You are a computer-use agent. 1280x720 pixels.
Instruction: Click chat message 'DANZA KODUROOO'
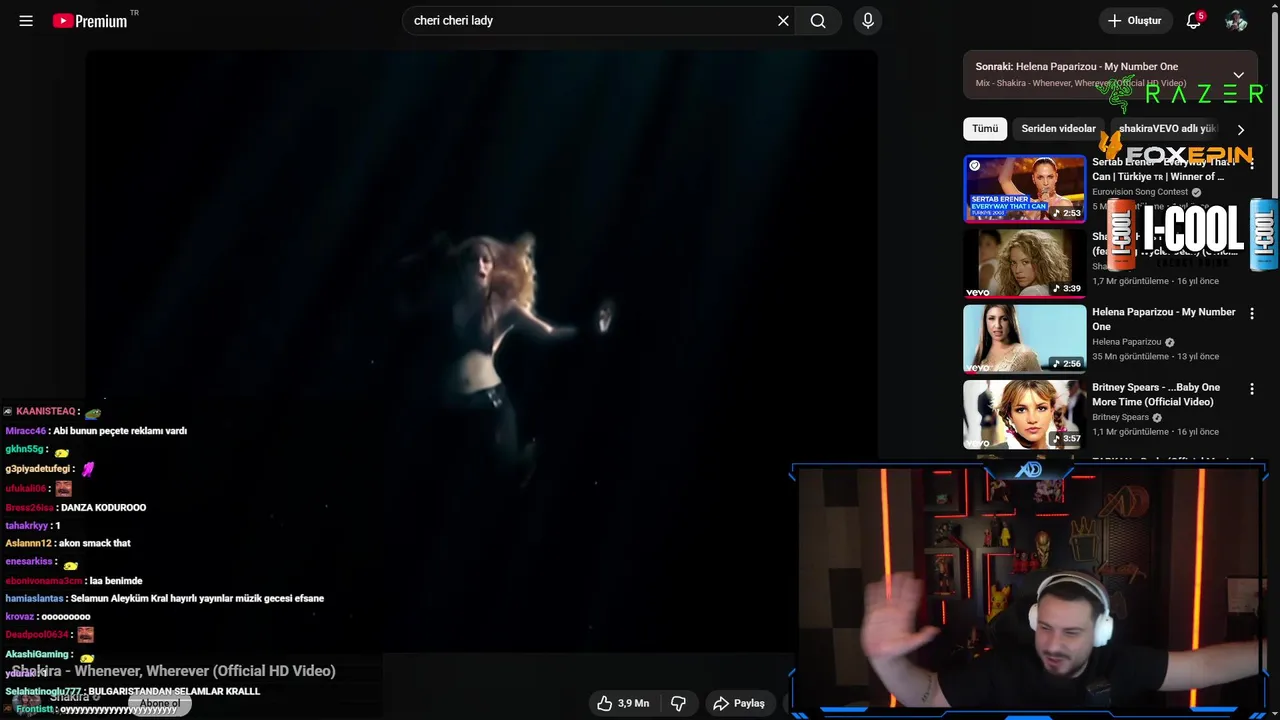click(103, 508)
